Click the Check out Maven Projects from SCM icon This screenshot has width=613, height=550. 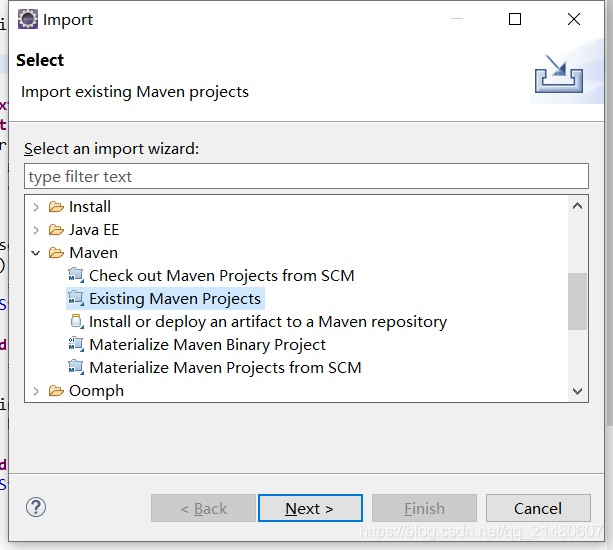(76, 276)
